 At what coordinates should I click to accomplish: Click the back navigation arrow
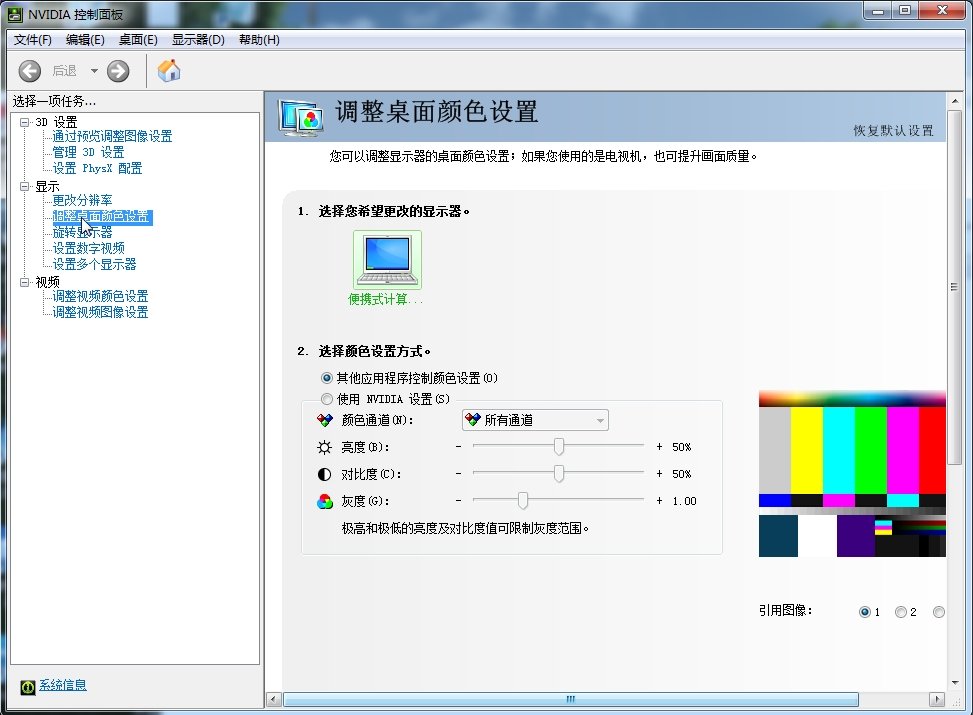coord(30,71)
